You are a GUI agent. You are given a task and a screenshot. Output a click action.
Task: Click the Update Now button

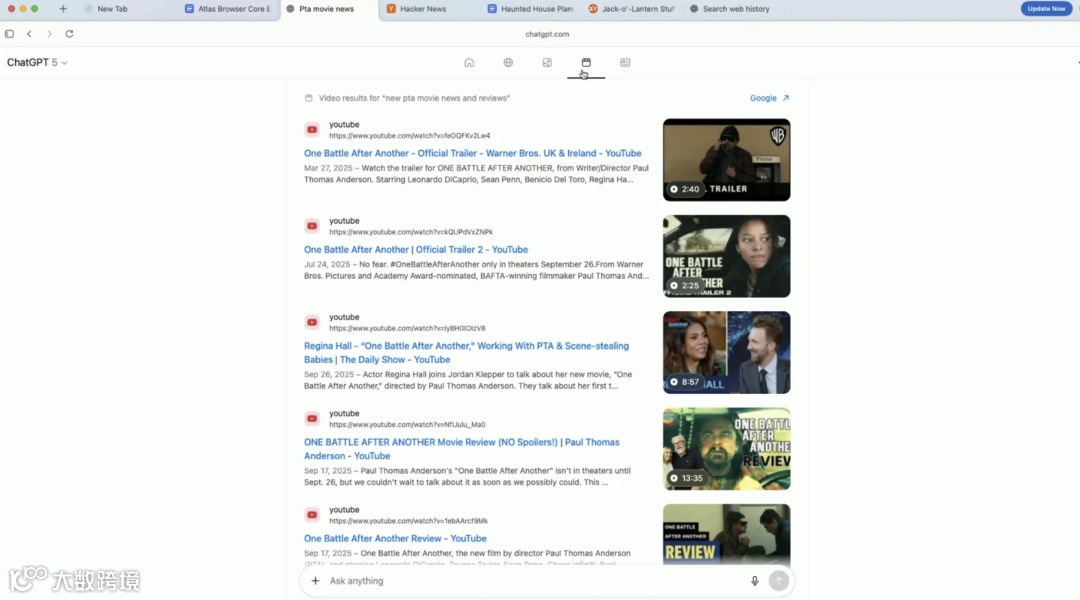click(1046, 9)
